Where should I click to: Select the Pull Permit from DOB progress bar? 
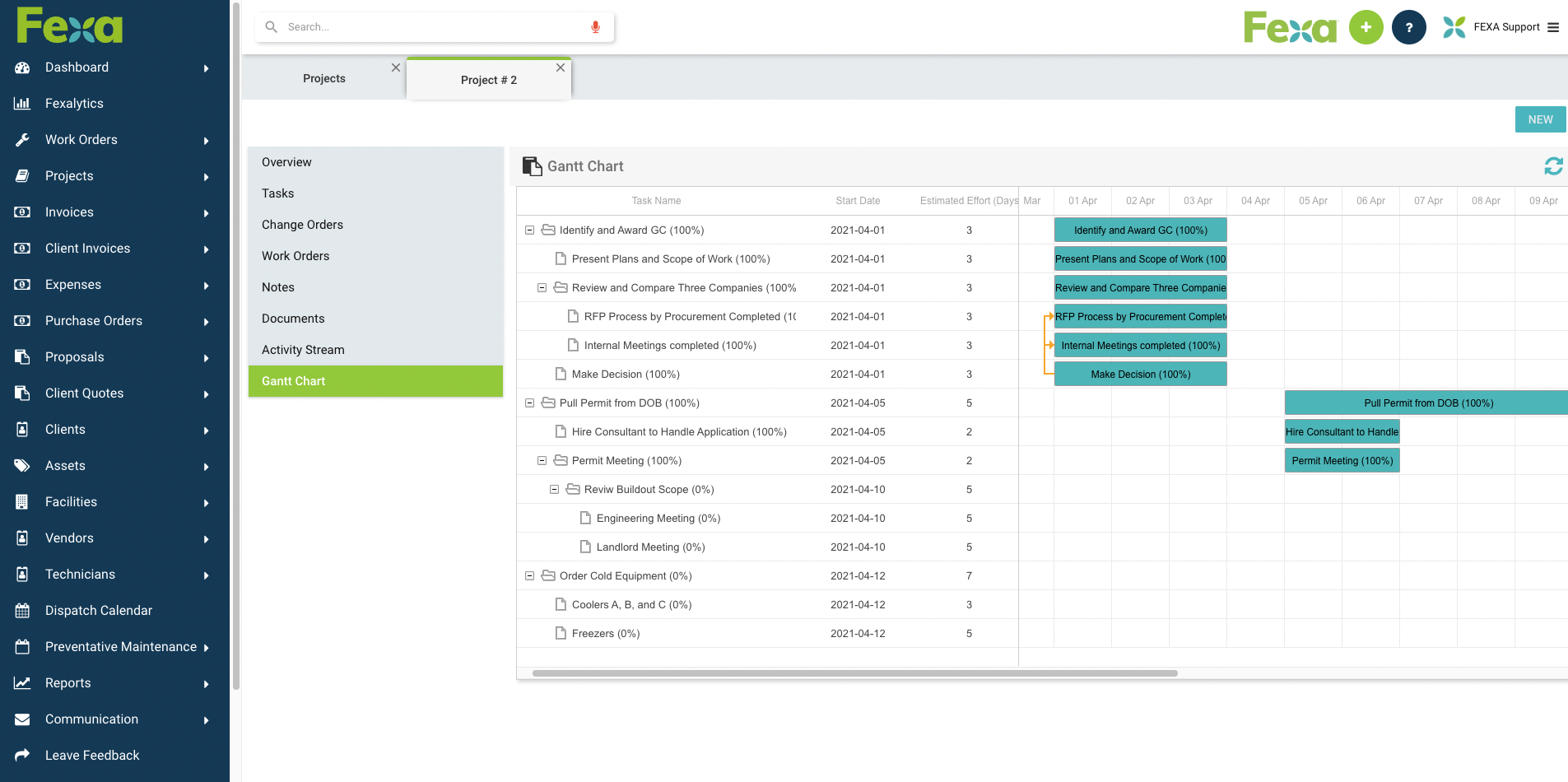click(x=1426, y=403)
